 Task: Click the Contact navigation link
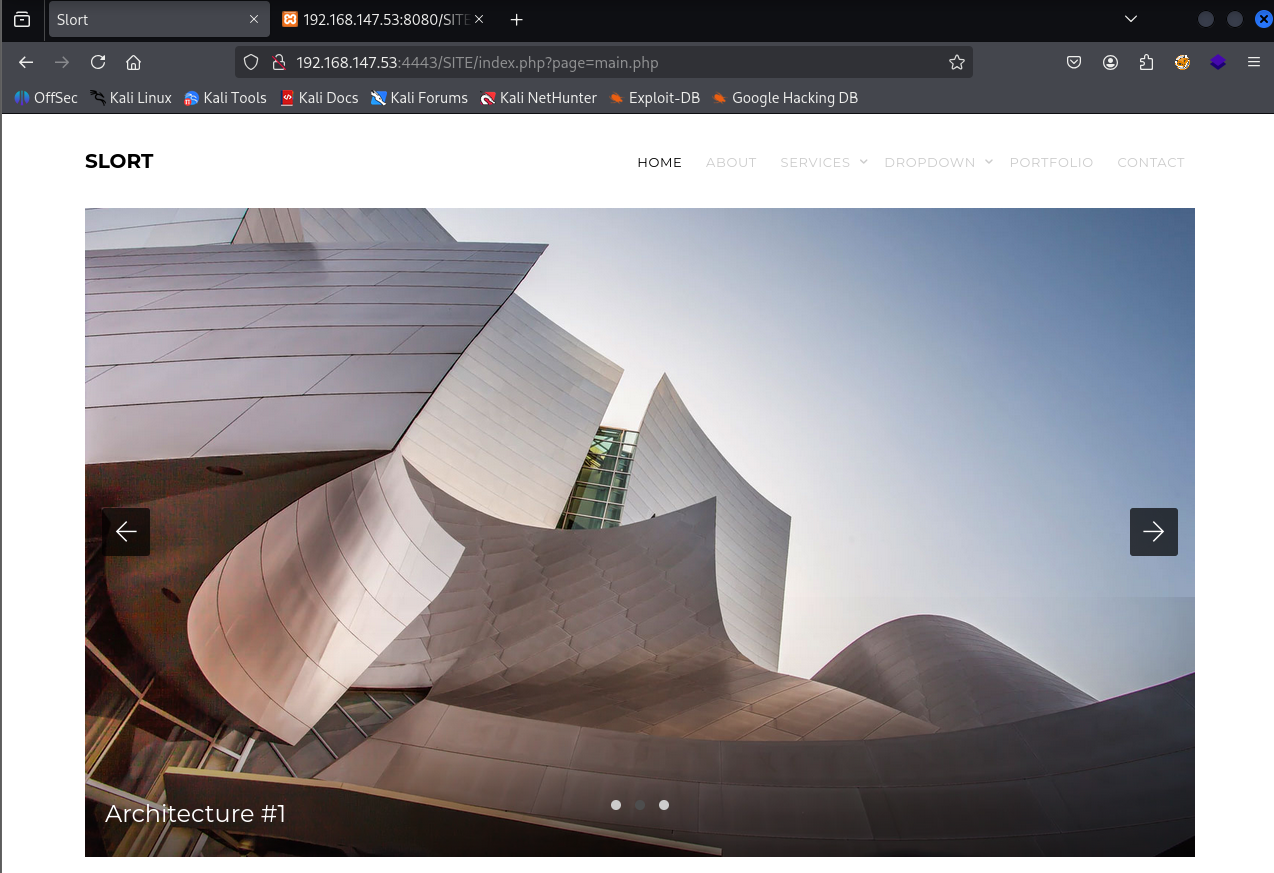(x=1150, y=162)
